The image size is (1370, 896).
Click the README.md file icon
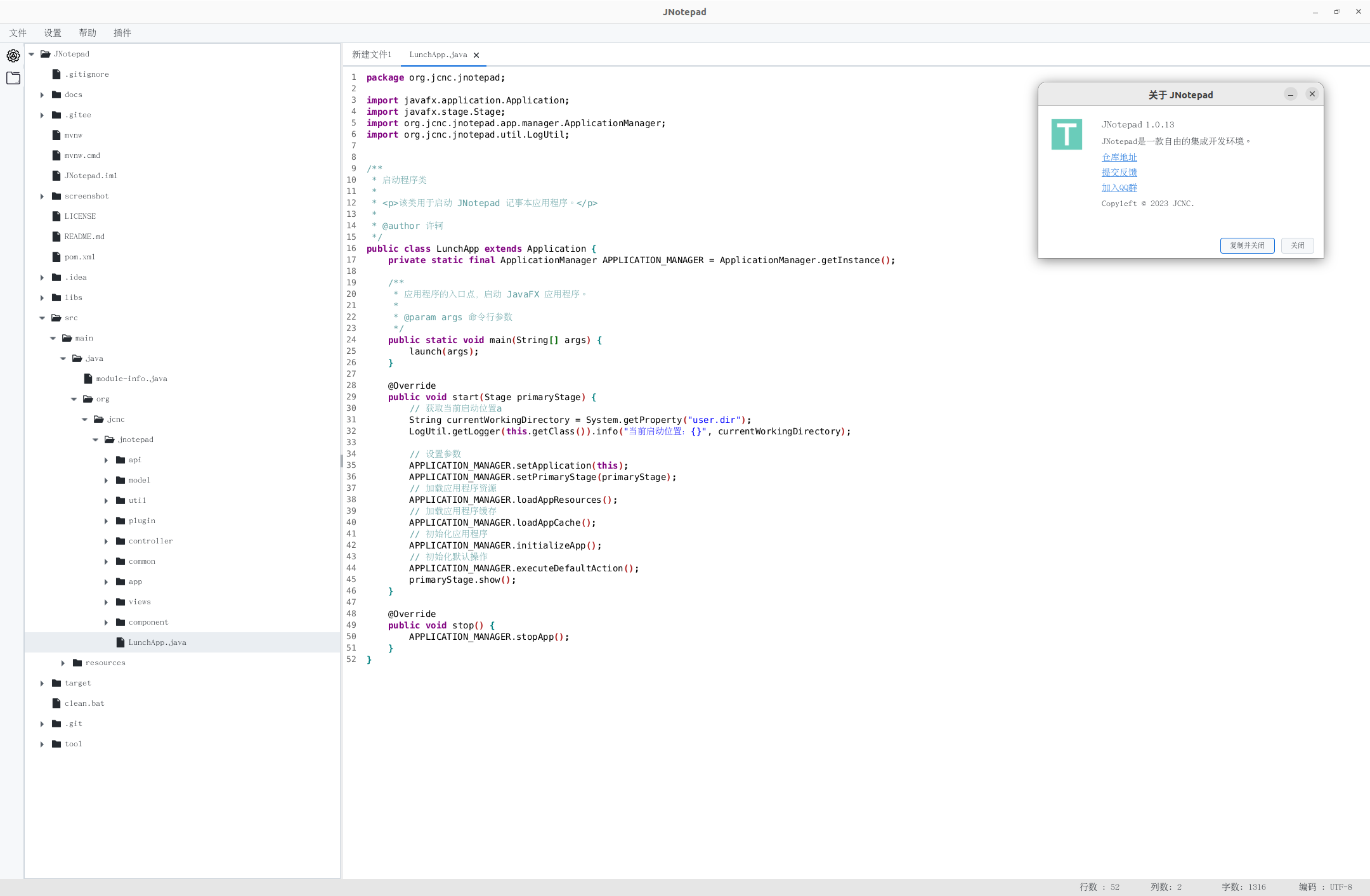click(56, 237)
